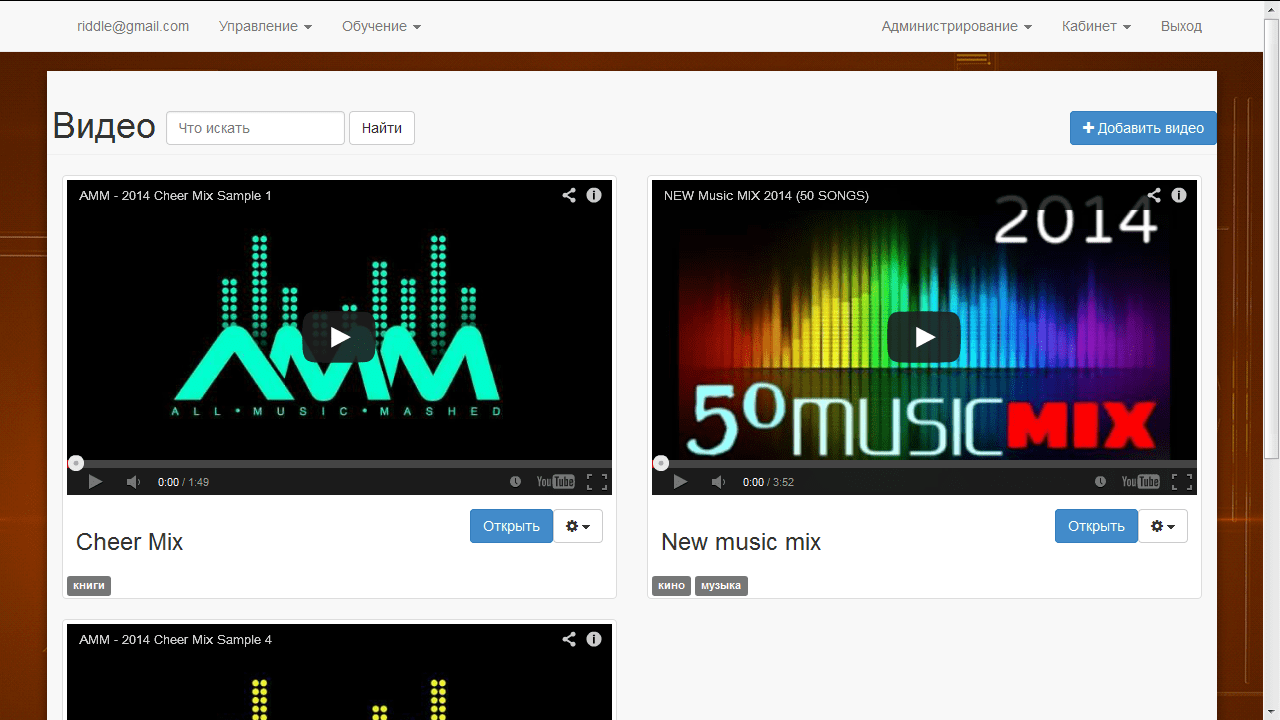Click the Найти search button
The width and height of the screenshot is (1280, 720).
click(382, 128)
